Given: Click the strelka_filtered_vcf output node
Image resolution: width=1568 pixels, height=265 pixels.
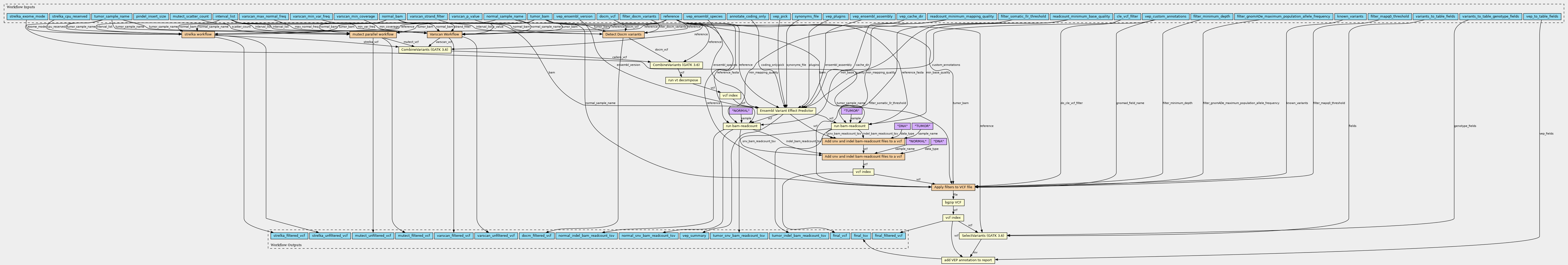Looking at the screenshot, I should [x=289, y=235].
